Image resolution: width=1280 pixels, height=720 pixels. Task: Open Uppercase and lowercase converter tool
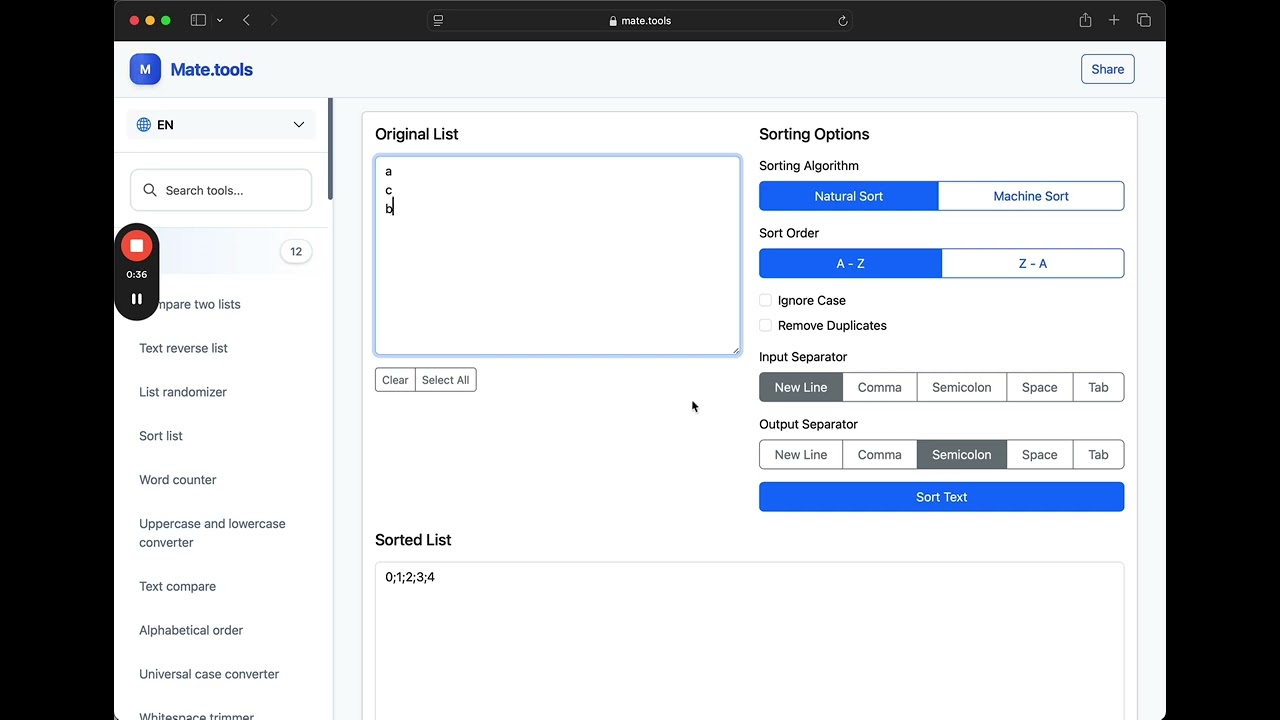coord(212,533)
